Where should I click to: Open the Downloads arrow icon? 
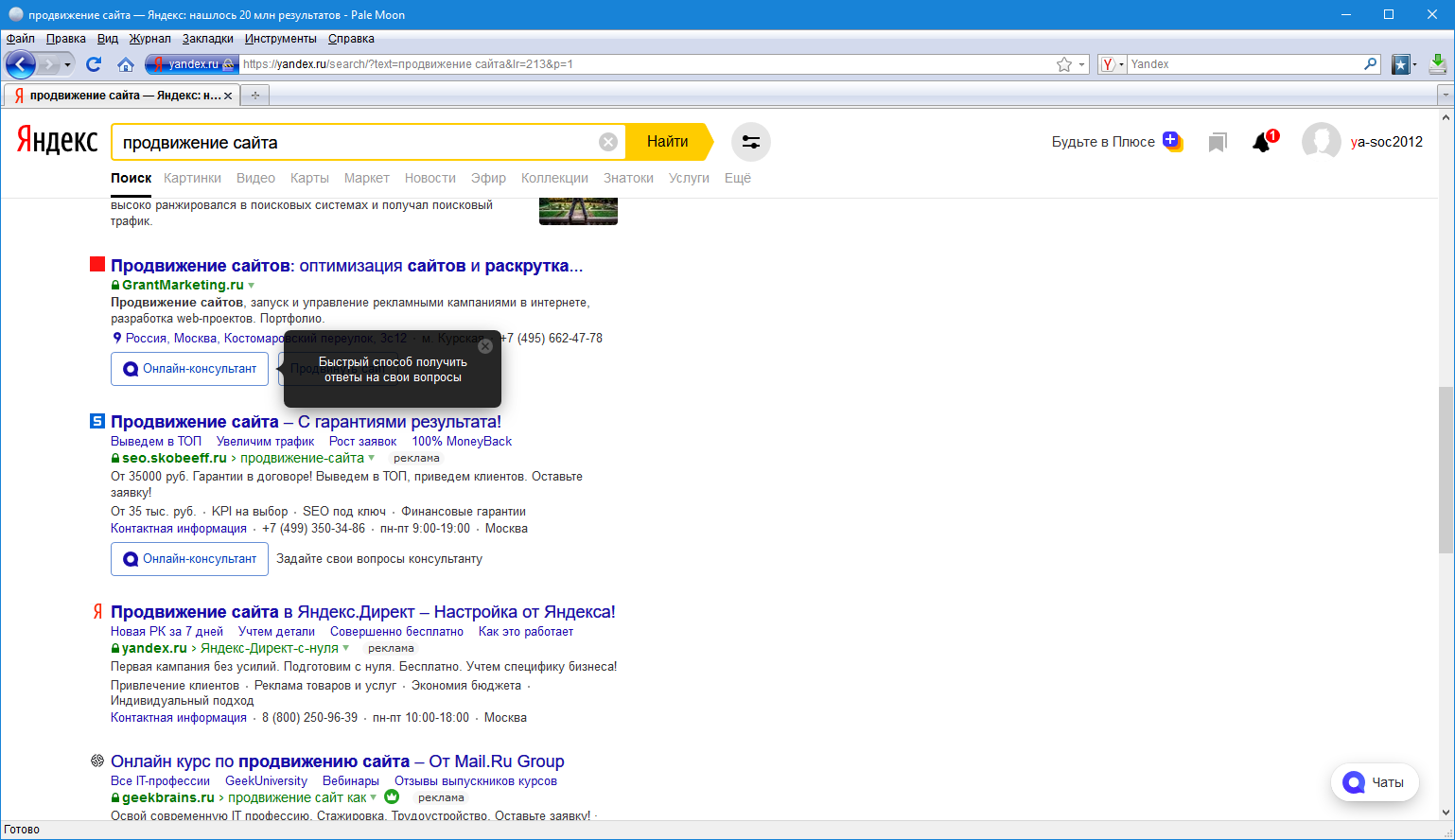(1438, 64)
